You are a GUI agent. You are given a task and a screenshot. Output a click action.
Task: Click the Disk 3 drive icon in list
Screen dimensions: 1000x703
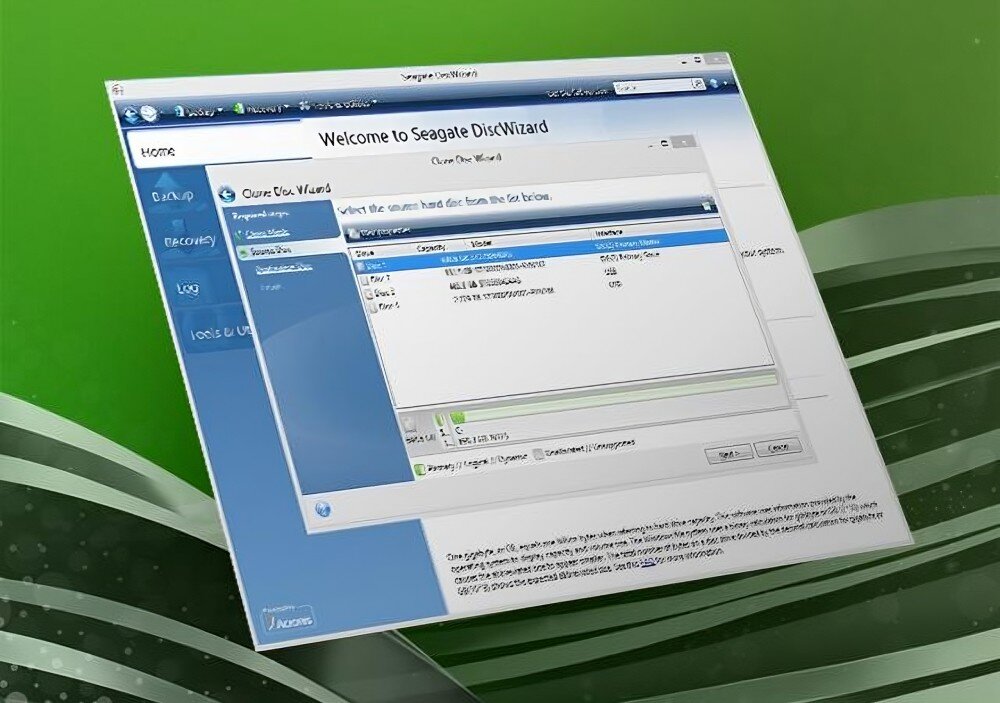(365, 294)
